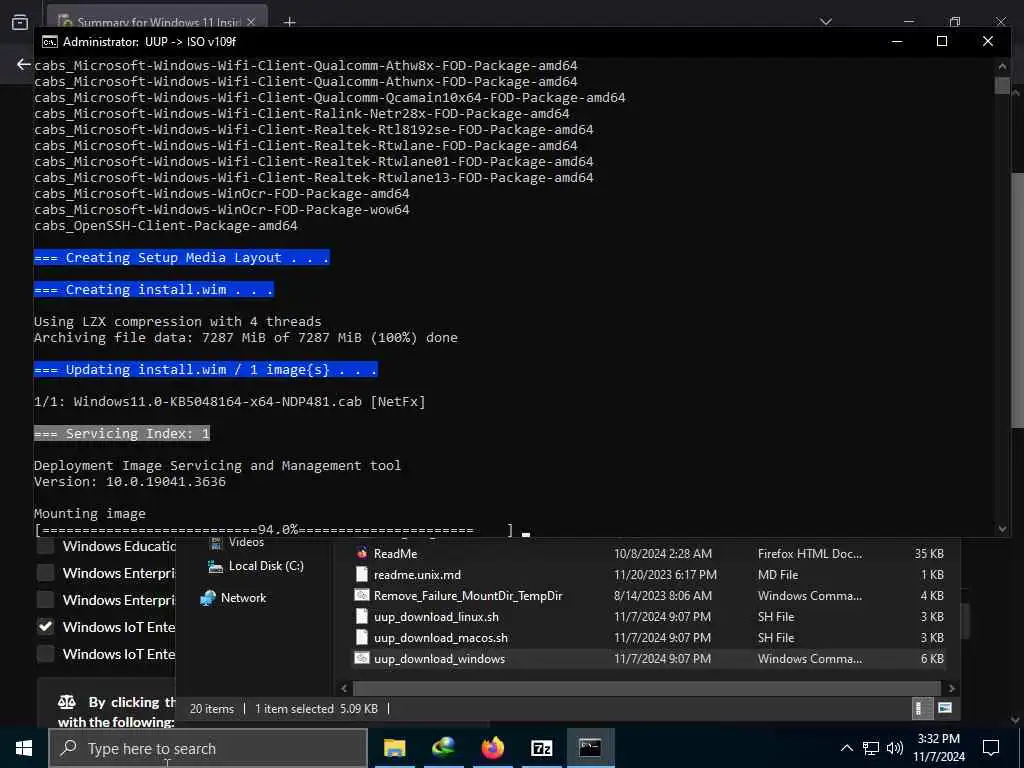Click the 8/14/2023 8:06 AM date cell

[662, 596]
